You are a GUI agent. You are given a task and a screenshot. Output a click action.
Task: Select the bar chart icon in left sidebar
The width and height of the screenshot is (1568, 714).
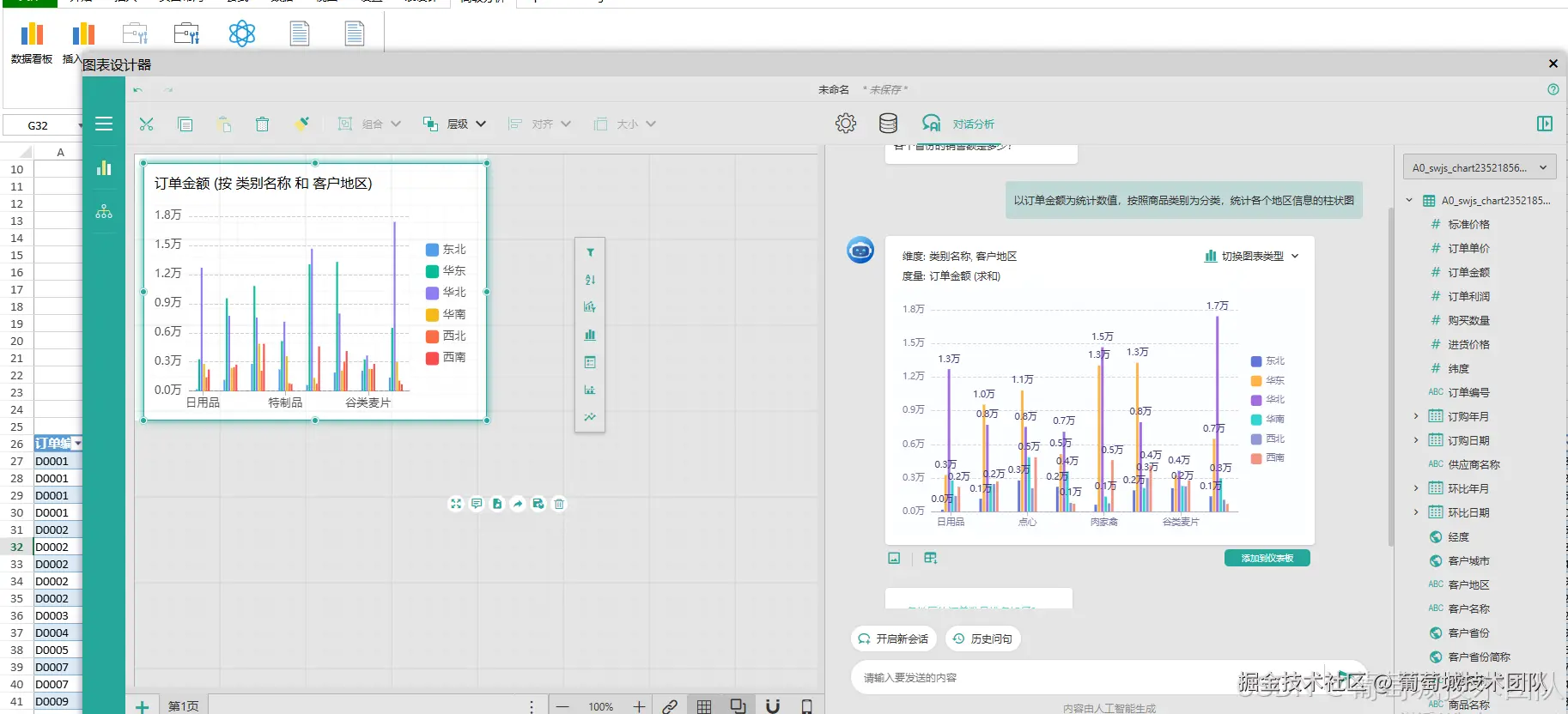(x=104, y=168)
